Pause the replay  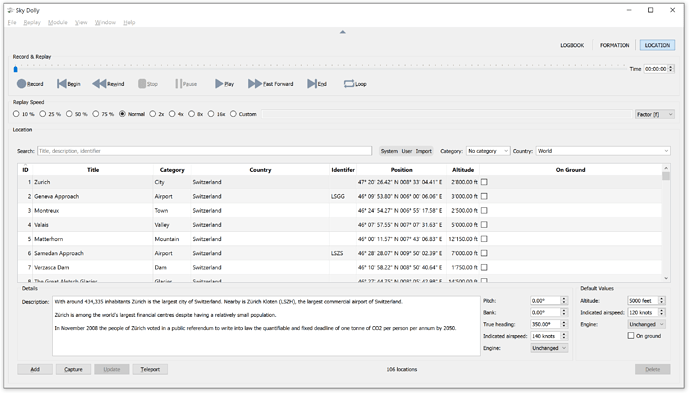(x=186, y=84)
